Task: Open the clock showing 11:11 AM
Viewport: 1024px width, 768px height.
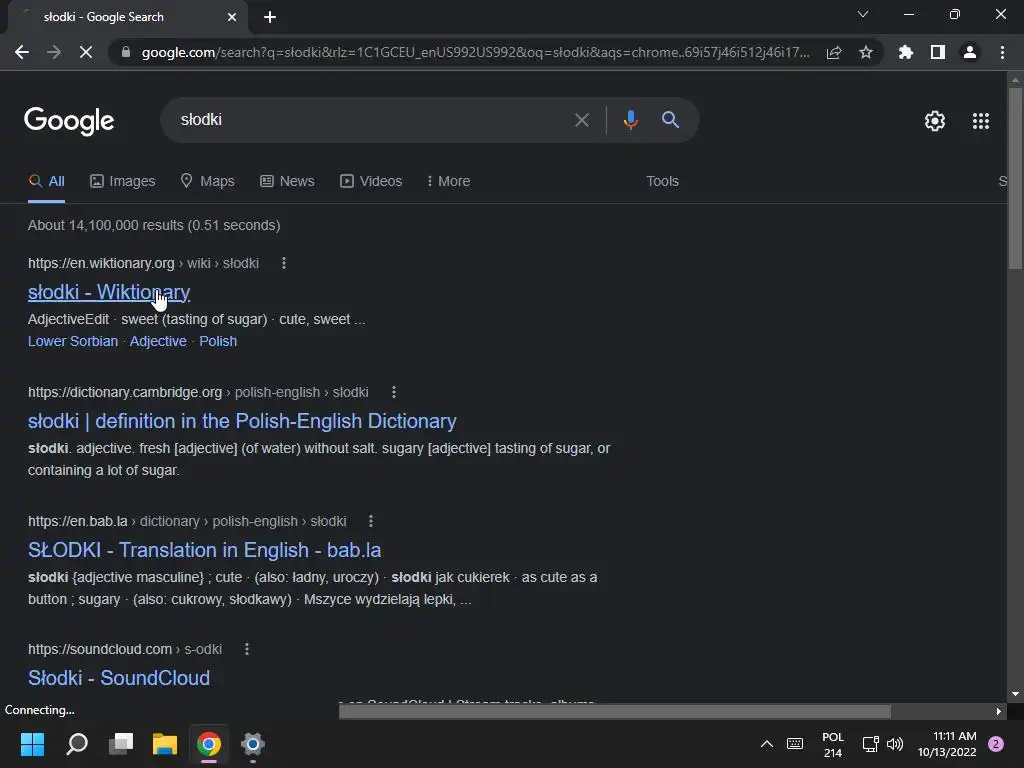Action: click(947, 744)
